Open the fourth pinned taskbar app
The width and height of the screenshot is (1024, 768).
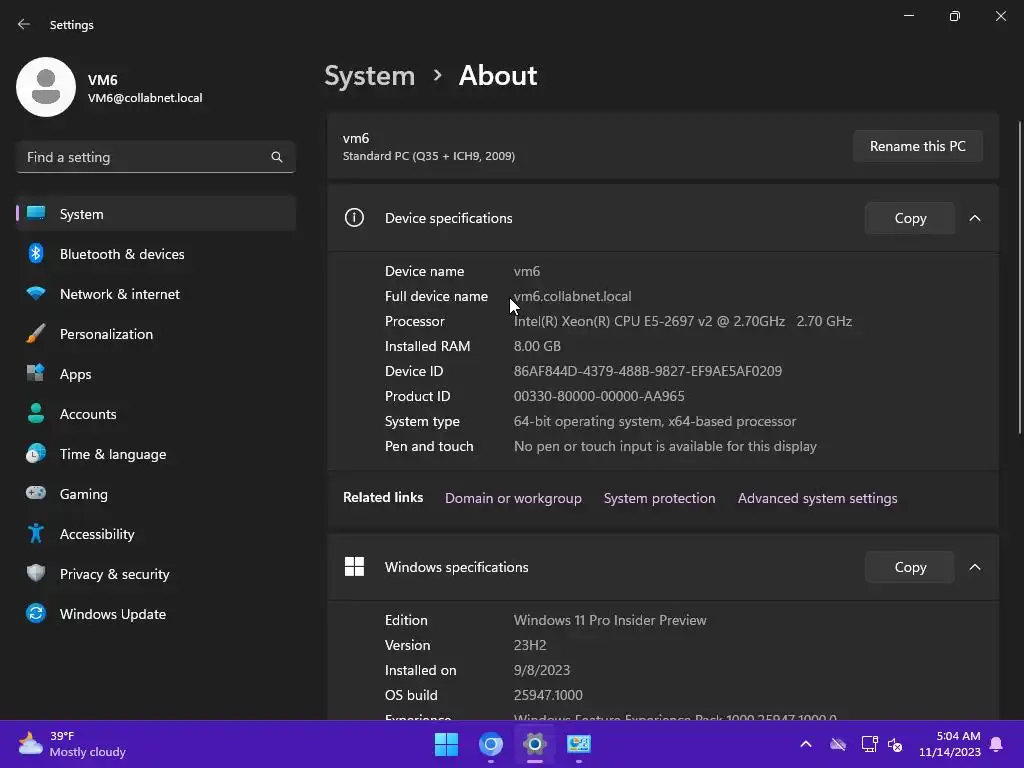[579, 744]
